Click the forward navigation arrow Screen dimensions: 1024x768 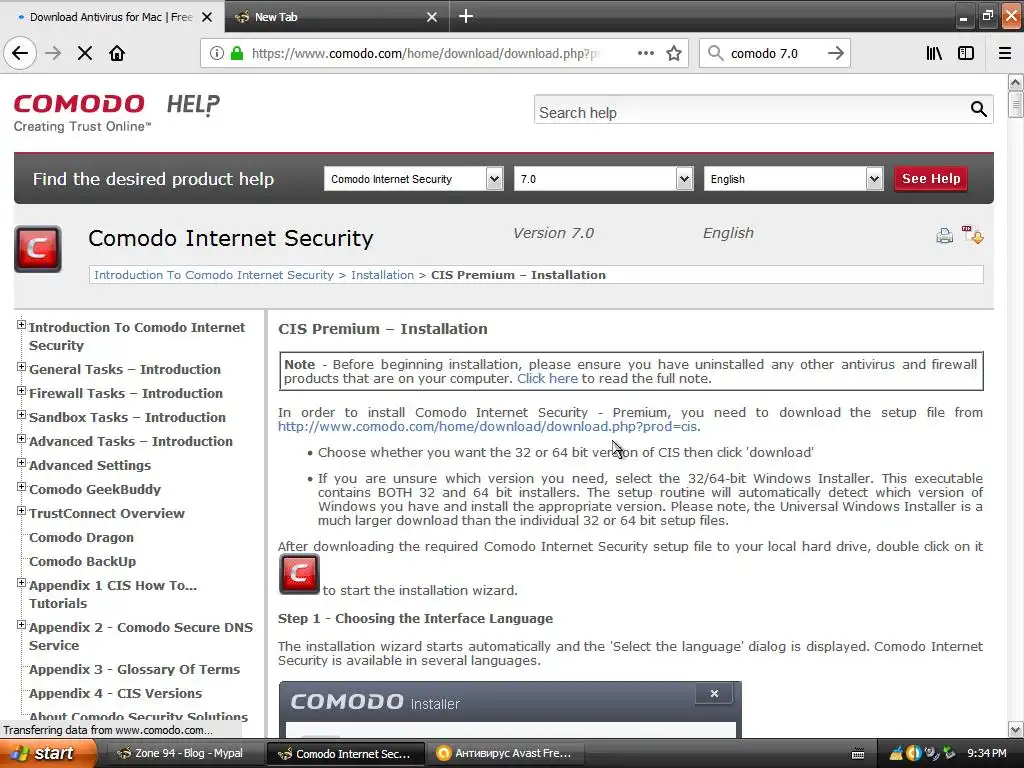(53, 53)
